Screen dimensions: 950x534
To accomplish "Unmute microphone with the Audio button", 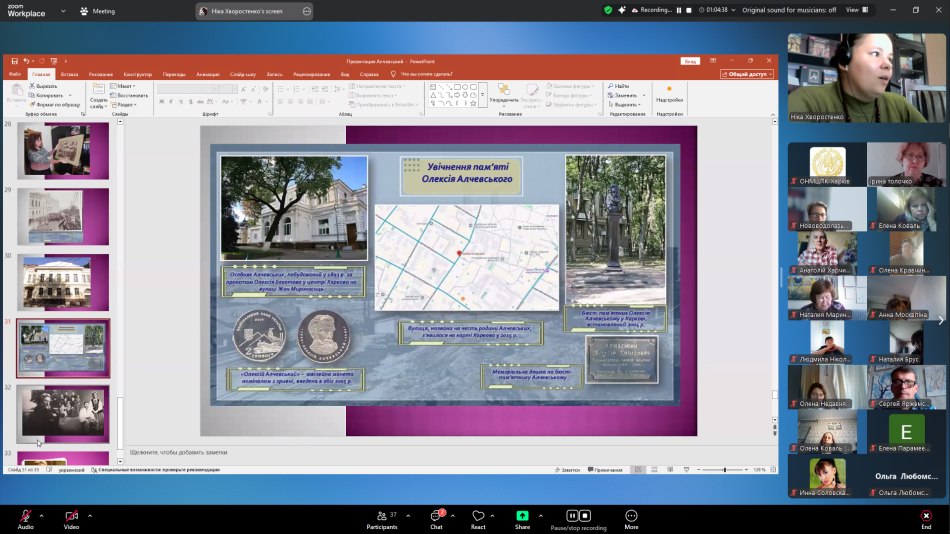I will tap(25, 517).
